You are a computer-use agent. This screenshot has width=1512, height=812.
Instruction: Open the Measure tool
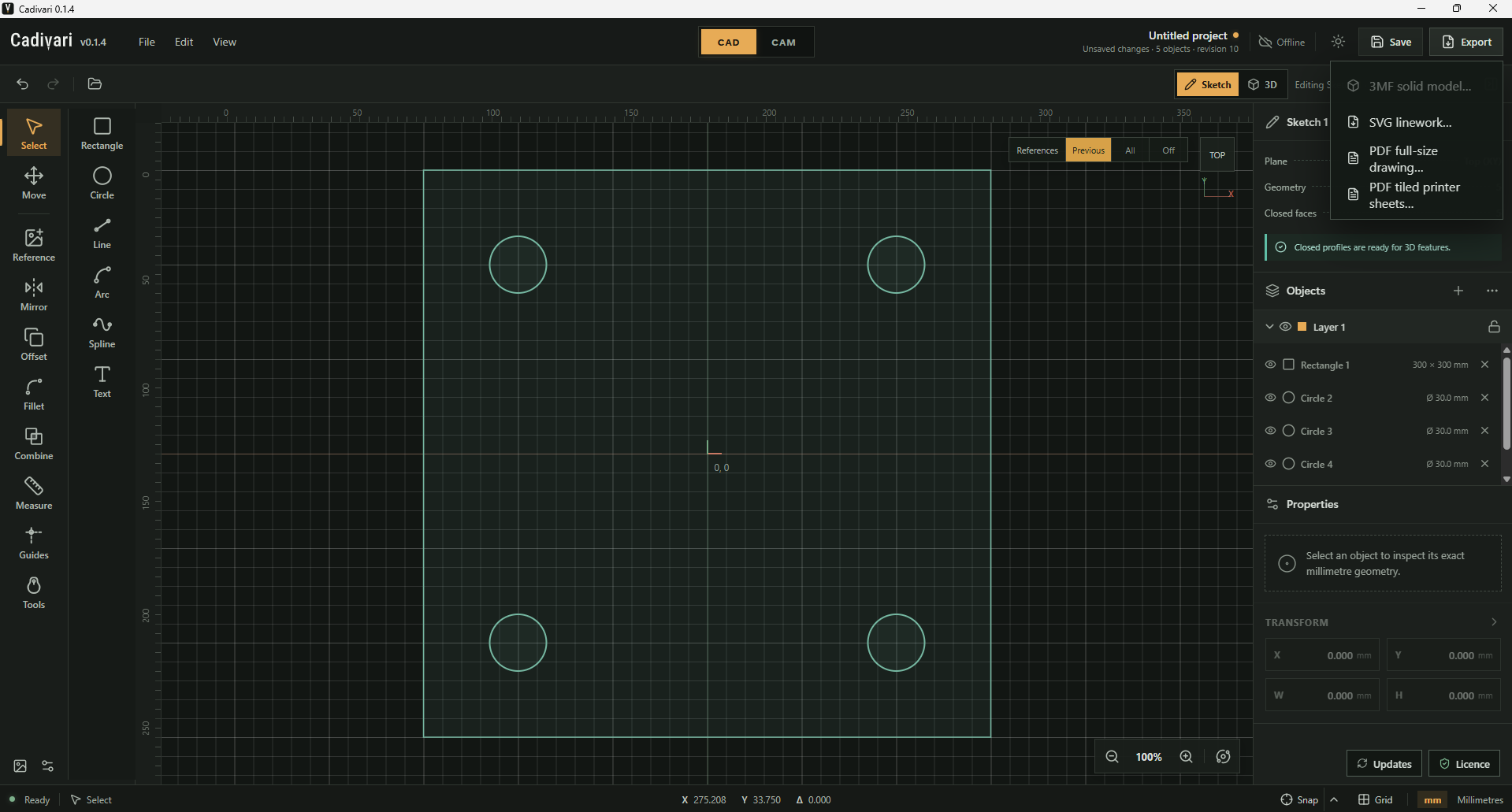tap(34, 493)
